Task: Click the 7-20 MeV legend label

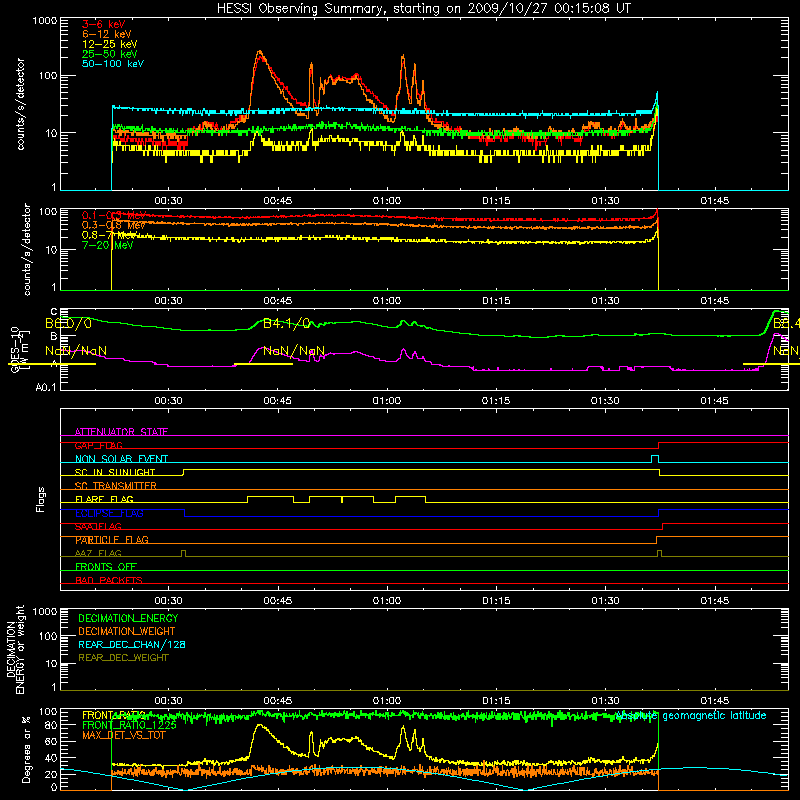Action: pos(108,245)
